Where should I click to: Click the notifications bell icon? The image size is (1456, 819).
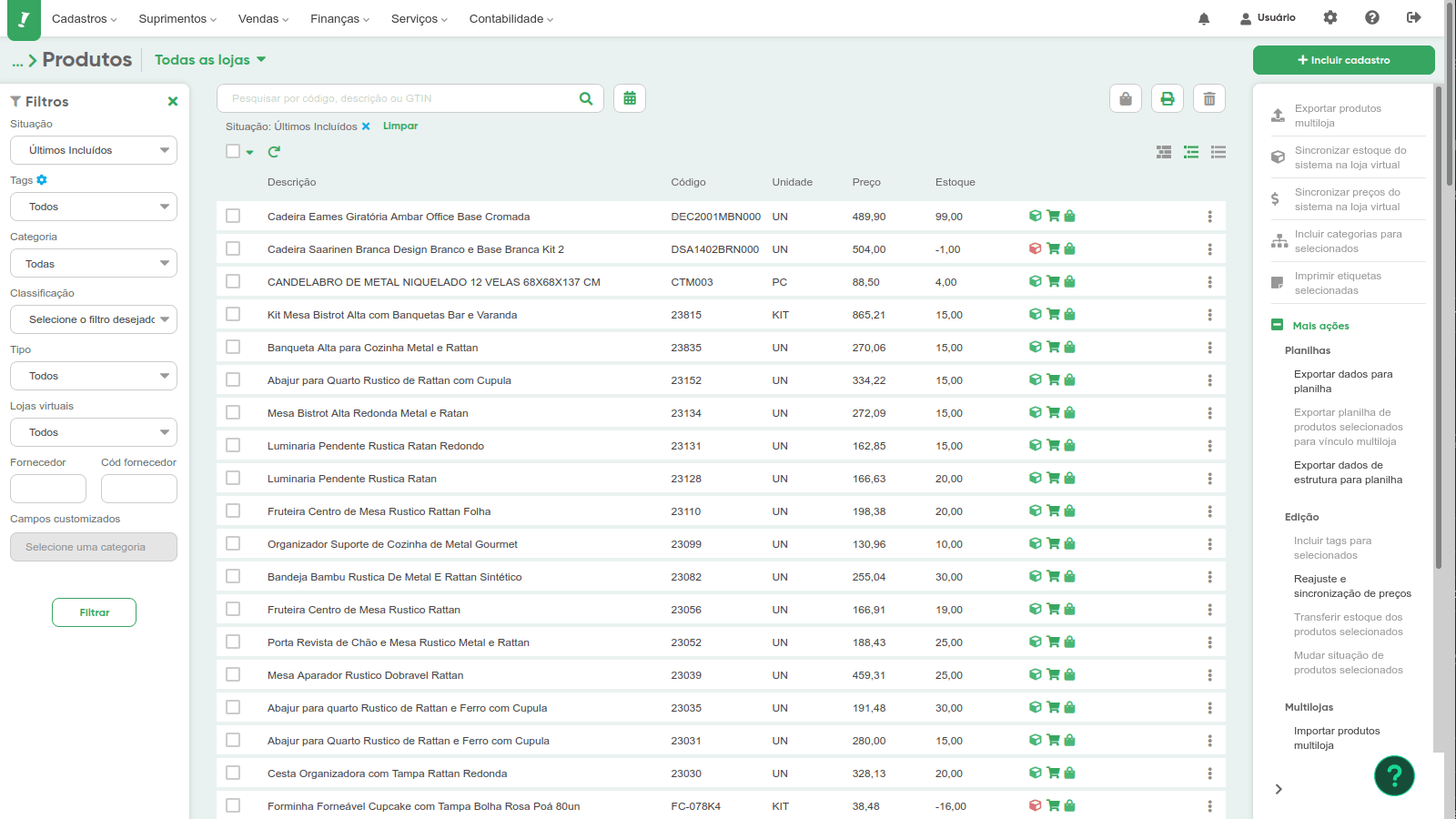click(1204, 18)
